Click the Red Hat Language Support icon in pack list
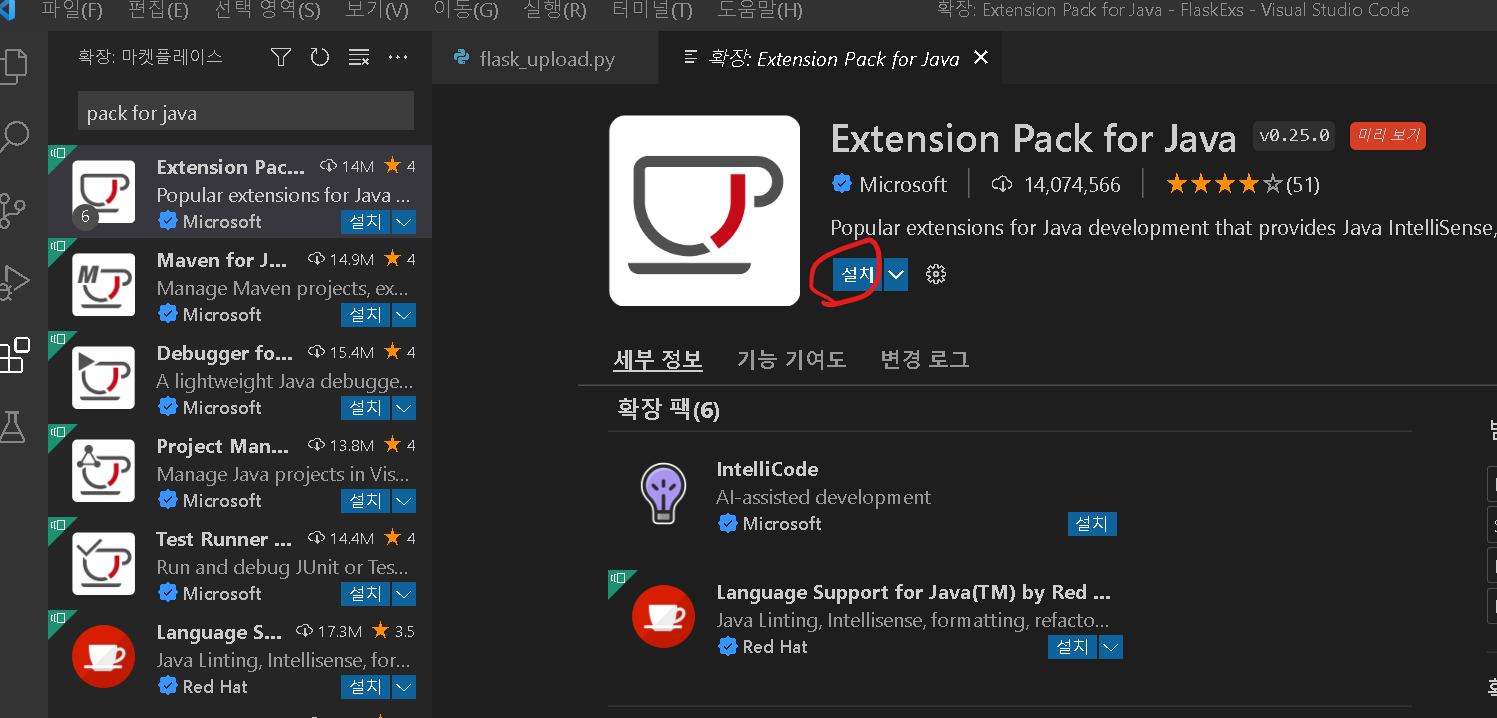 pyautogui.click(x=664, y=616)
